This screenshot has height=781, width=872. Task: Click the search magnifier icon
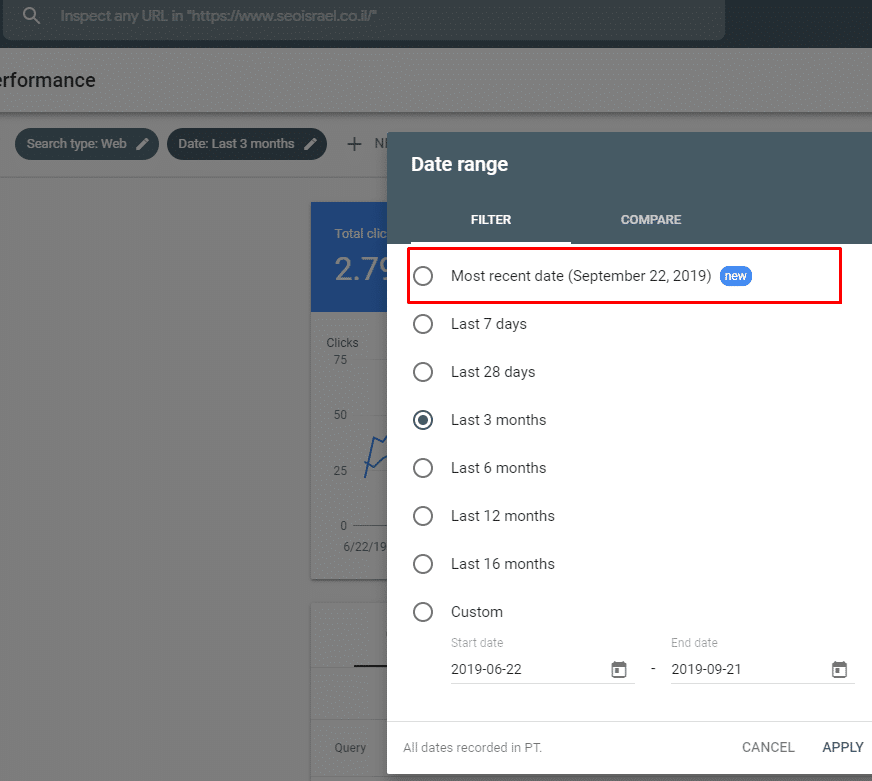(31, 17)
